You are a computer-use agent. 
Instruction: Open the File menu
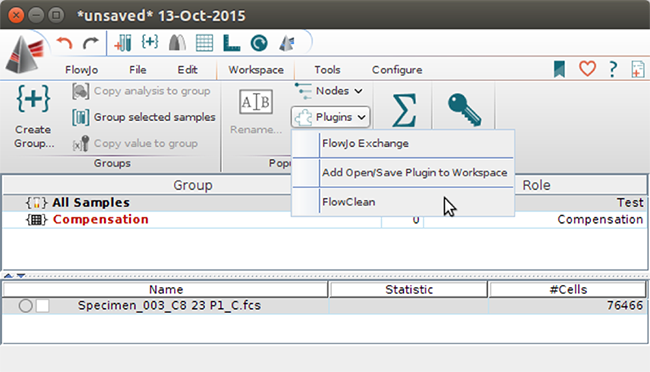pyautogui.click(x=138, y=70)
